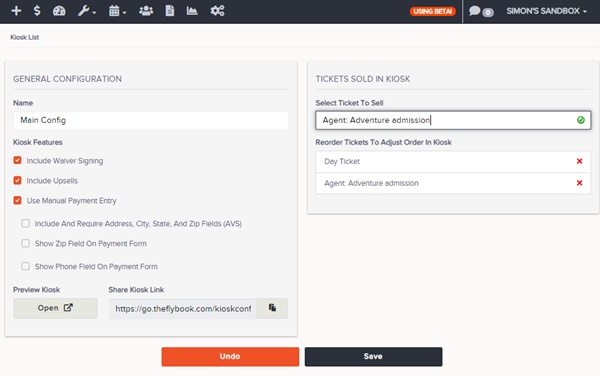The height and width of the screenshot is (376, 600).
Task: Select the Agent: Adventure admission list row
Action: (x=453, y=183)
